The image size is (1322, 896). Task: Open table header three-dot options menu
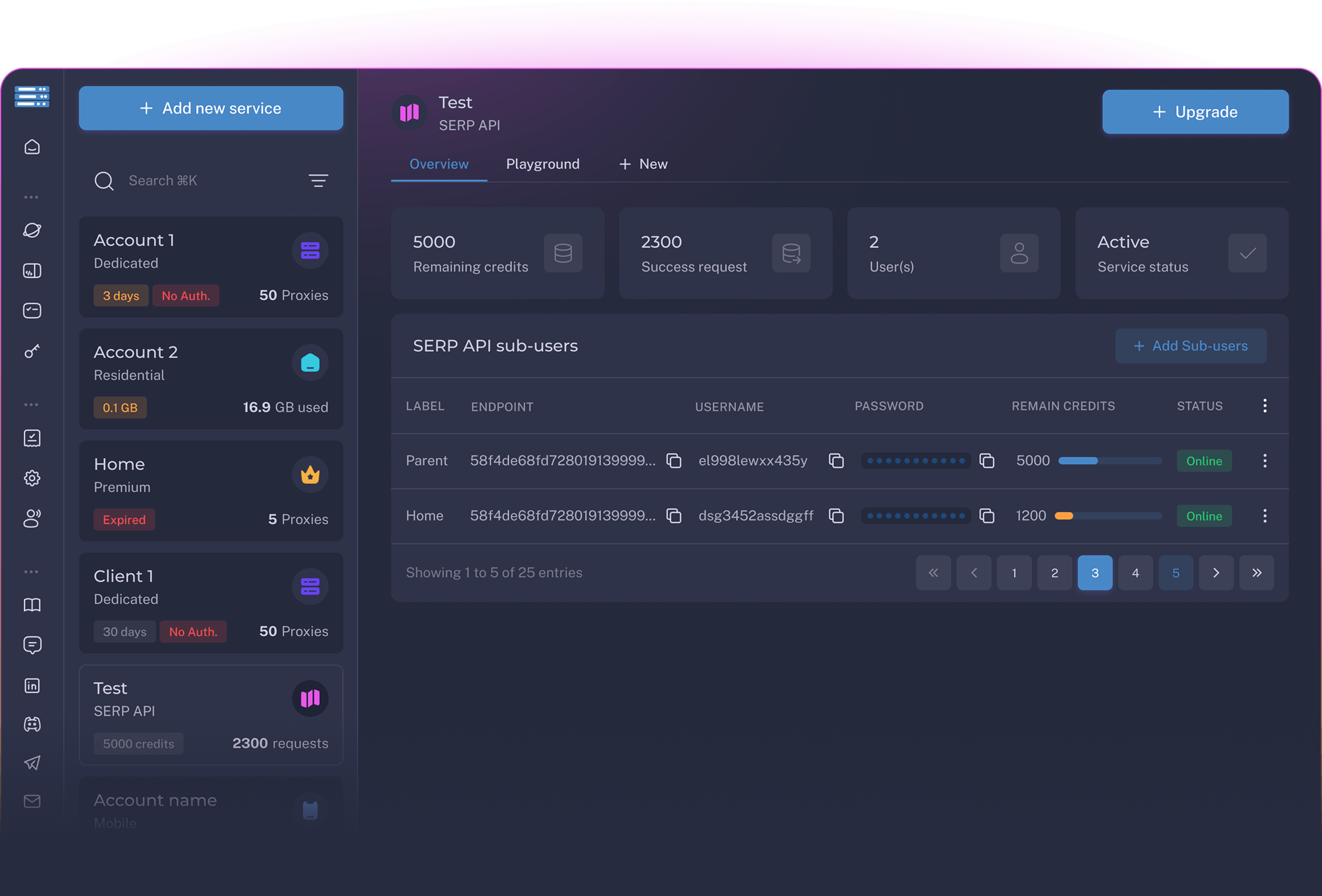[x=1264, y=406]
